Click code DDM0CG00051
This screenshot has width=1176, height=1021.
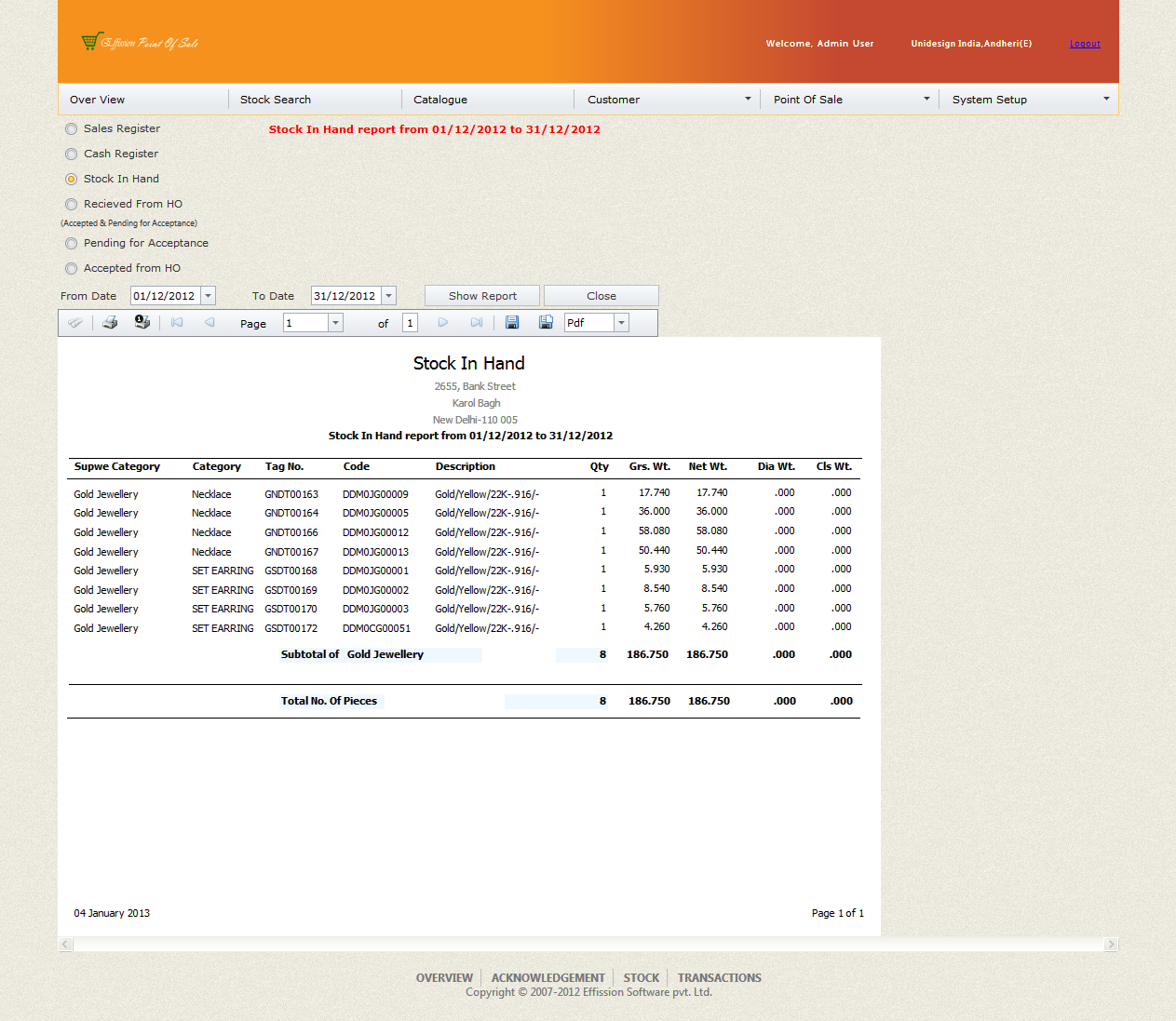376,628
